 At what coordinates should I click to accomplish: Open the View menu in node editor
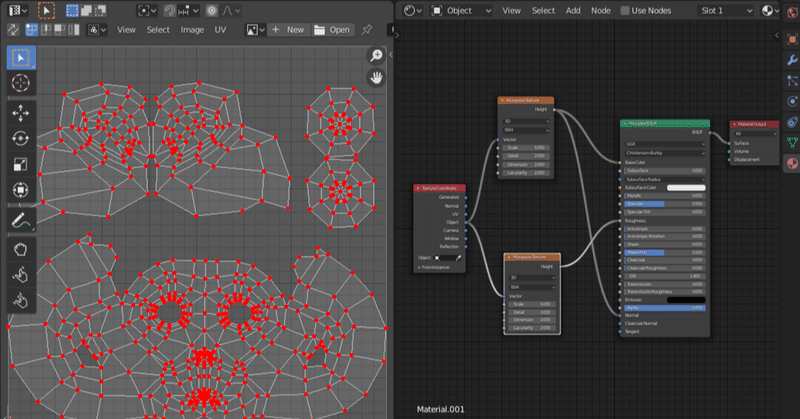click(x=511, y=10)
